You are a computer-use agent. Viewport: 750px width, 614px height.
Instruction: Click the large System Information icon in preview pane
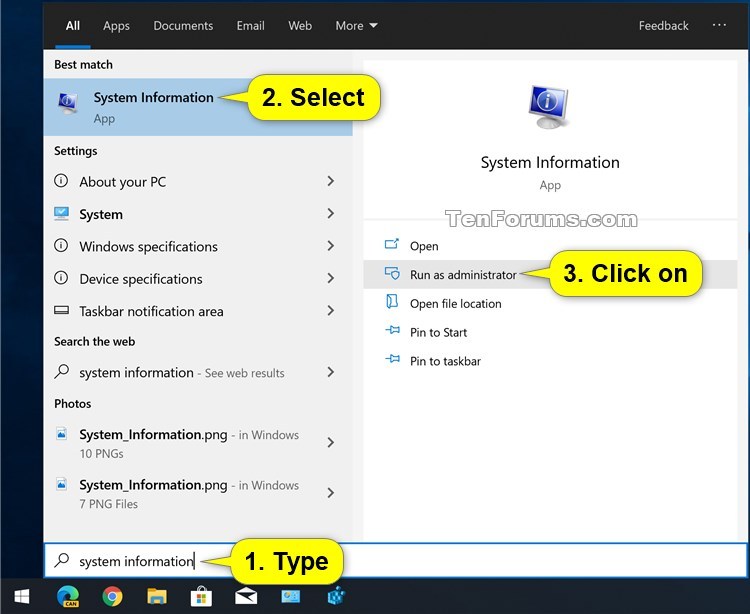548,107
